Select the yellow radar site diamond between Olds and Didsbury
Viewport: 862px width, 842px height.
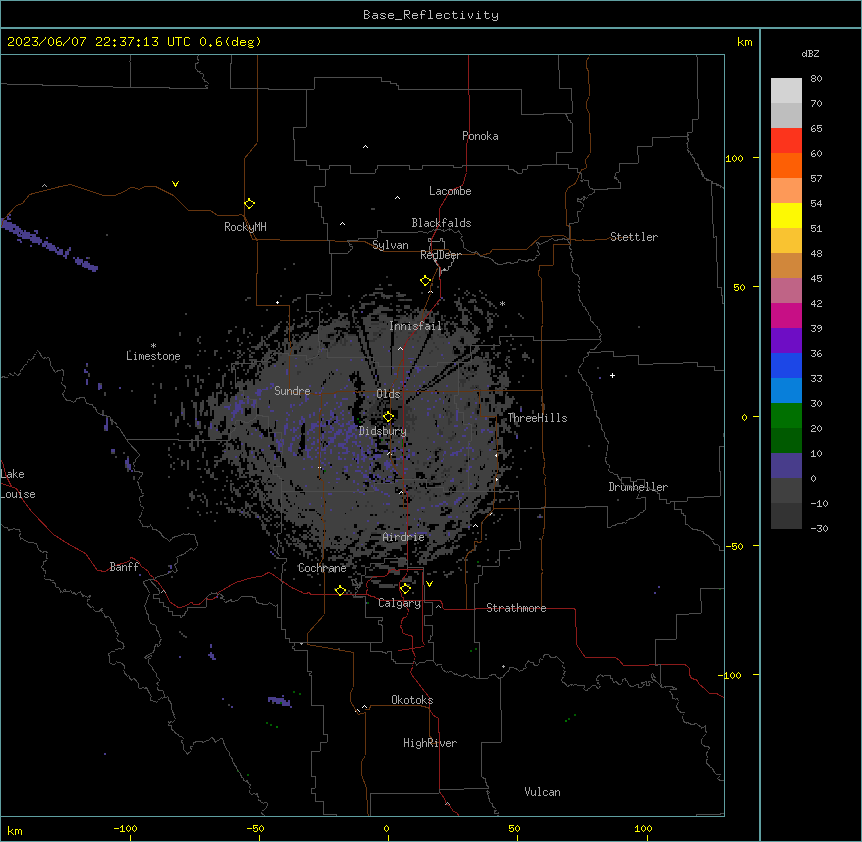[x=388, y=417]
